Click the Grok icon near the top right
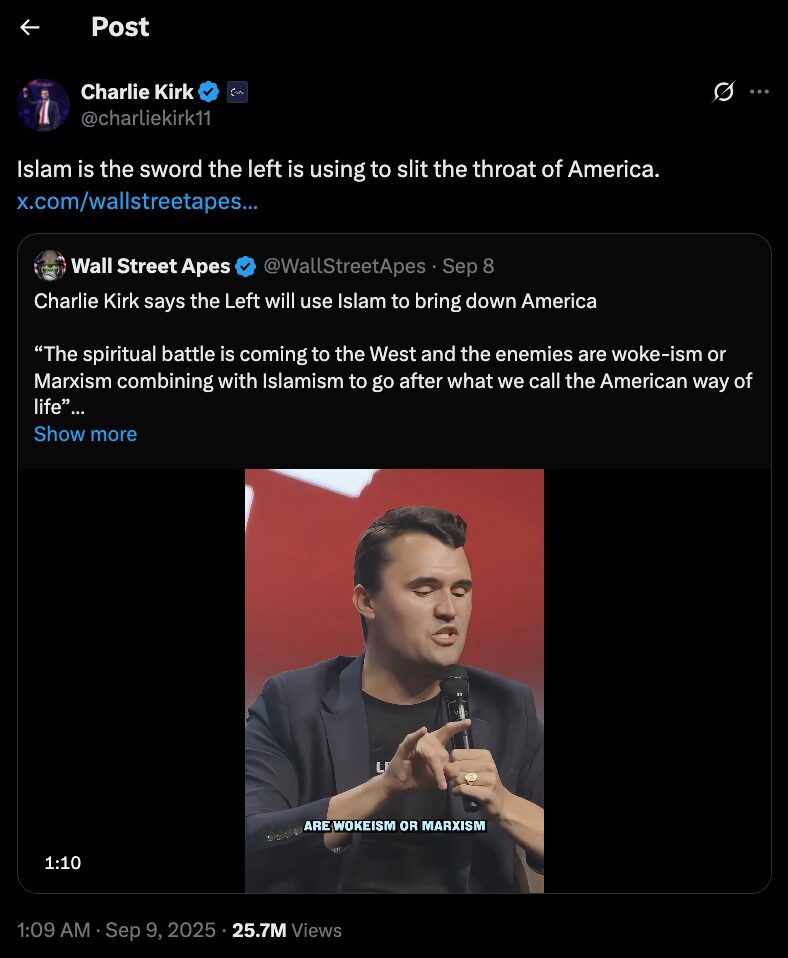788x958 pixels. [723, 92]
